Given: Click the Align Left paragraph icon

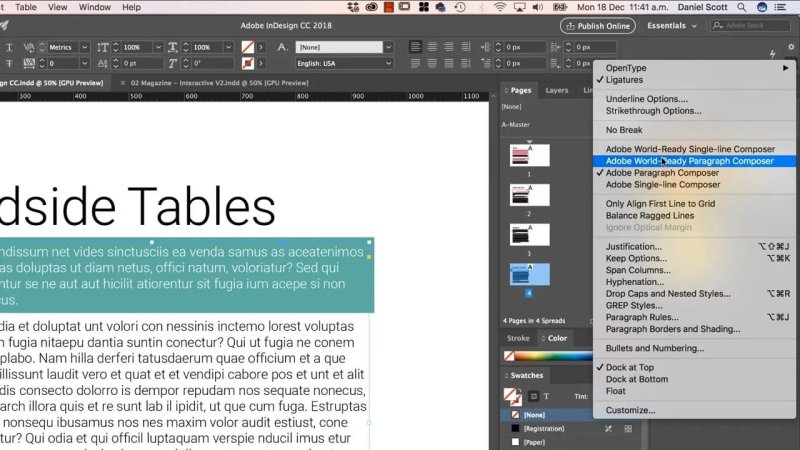Looking at the screenshot, I should click(415, 47).
